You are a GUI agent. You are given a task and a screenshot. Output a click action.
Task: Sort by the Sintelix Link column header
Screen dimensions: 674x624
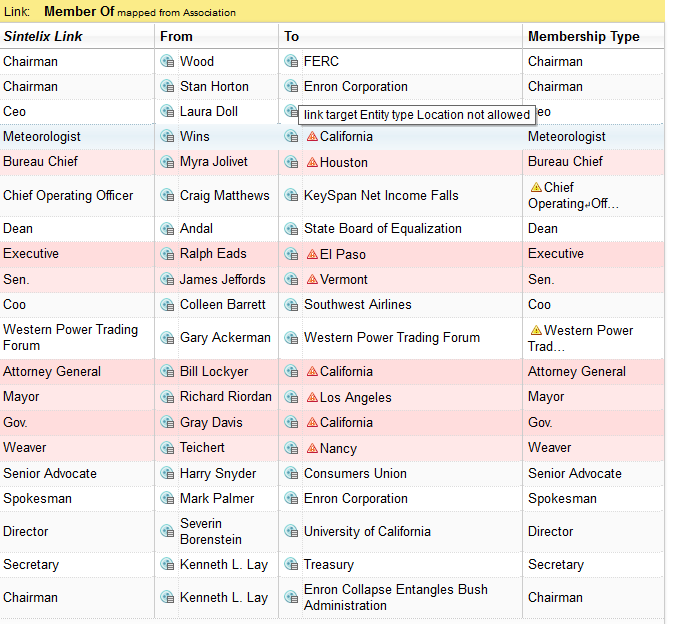(43, 36)
